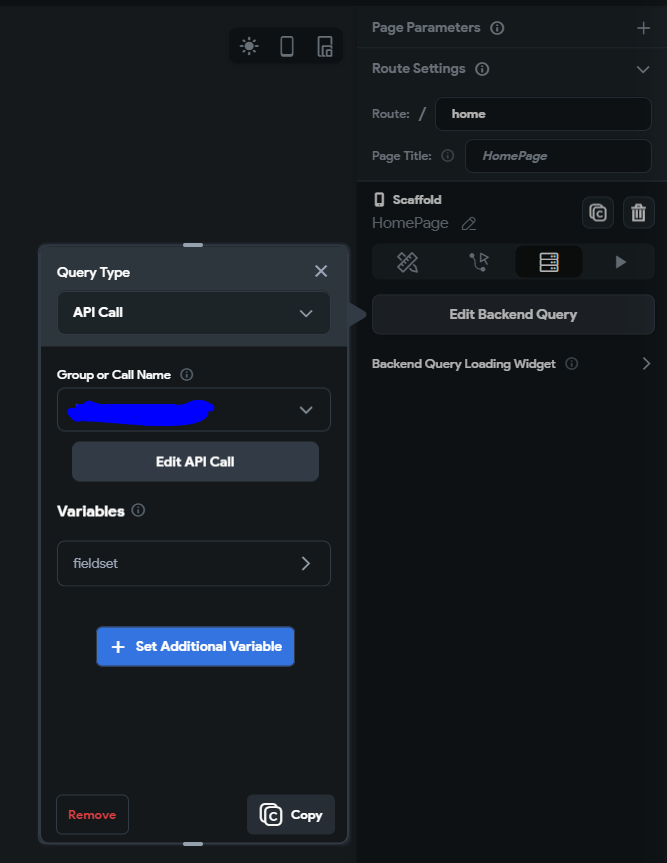Viewport: 667px width, 863px height.
Task: Copy the Scaffold widget with the copy icon
Action: (597, 212)
